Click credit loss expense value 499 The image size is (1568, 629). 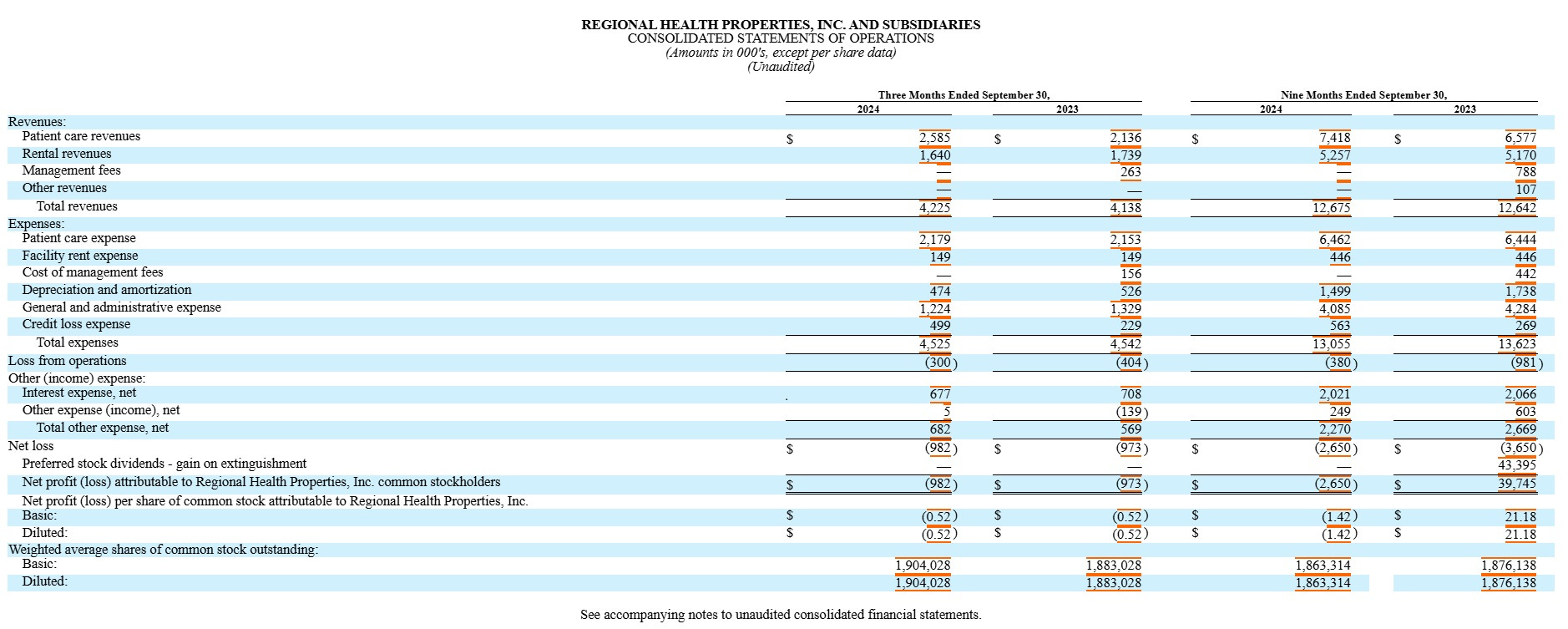point(940,326)
